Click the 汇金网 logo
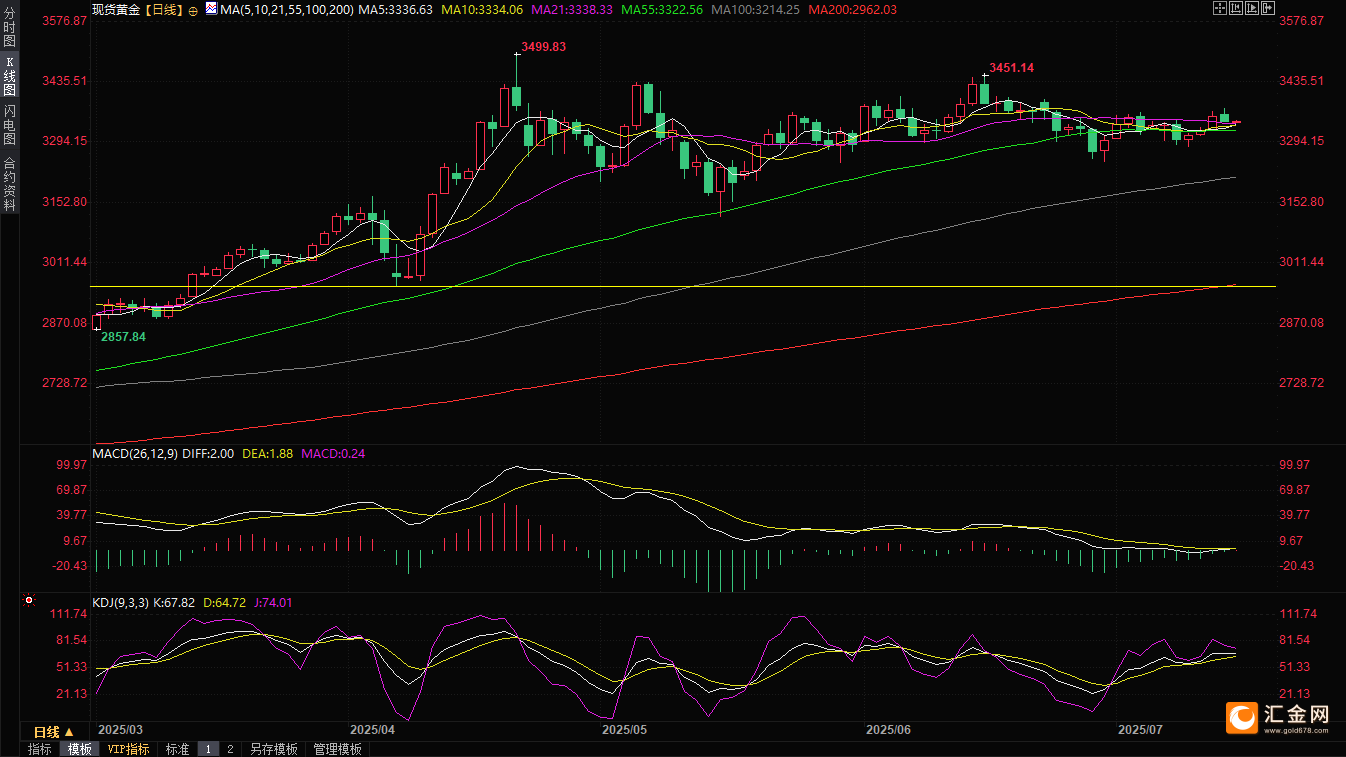 (1280, 717)
